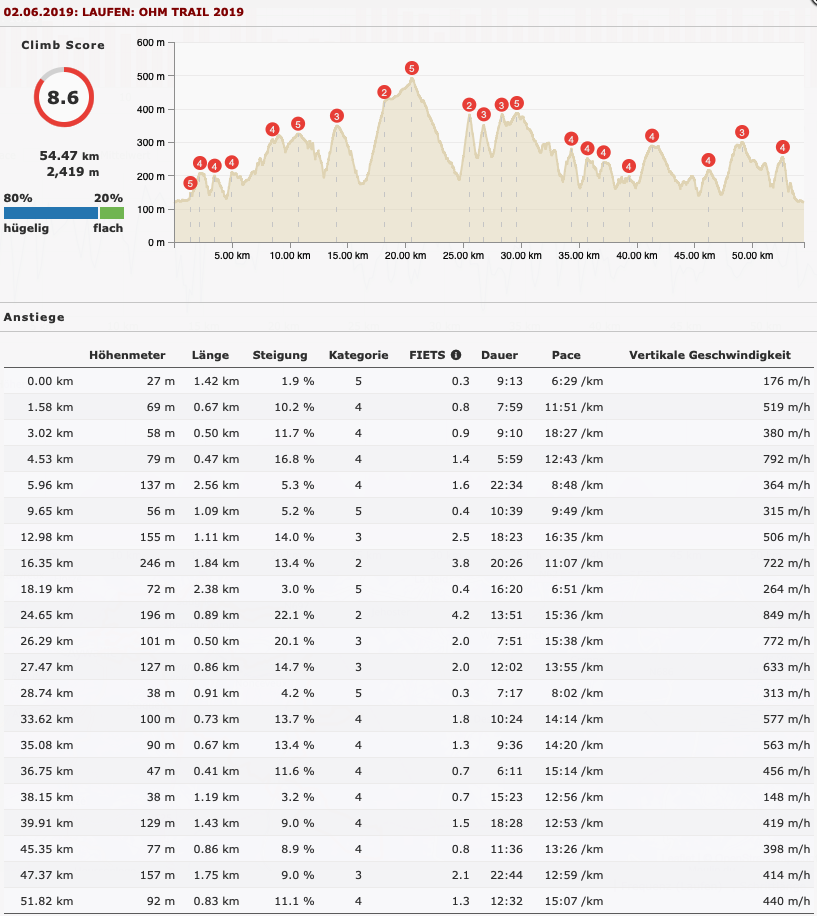817x916 pixels.
Task: Select category 5 marker near 29.5 km
Action: coord(516,103)
